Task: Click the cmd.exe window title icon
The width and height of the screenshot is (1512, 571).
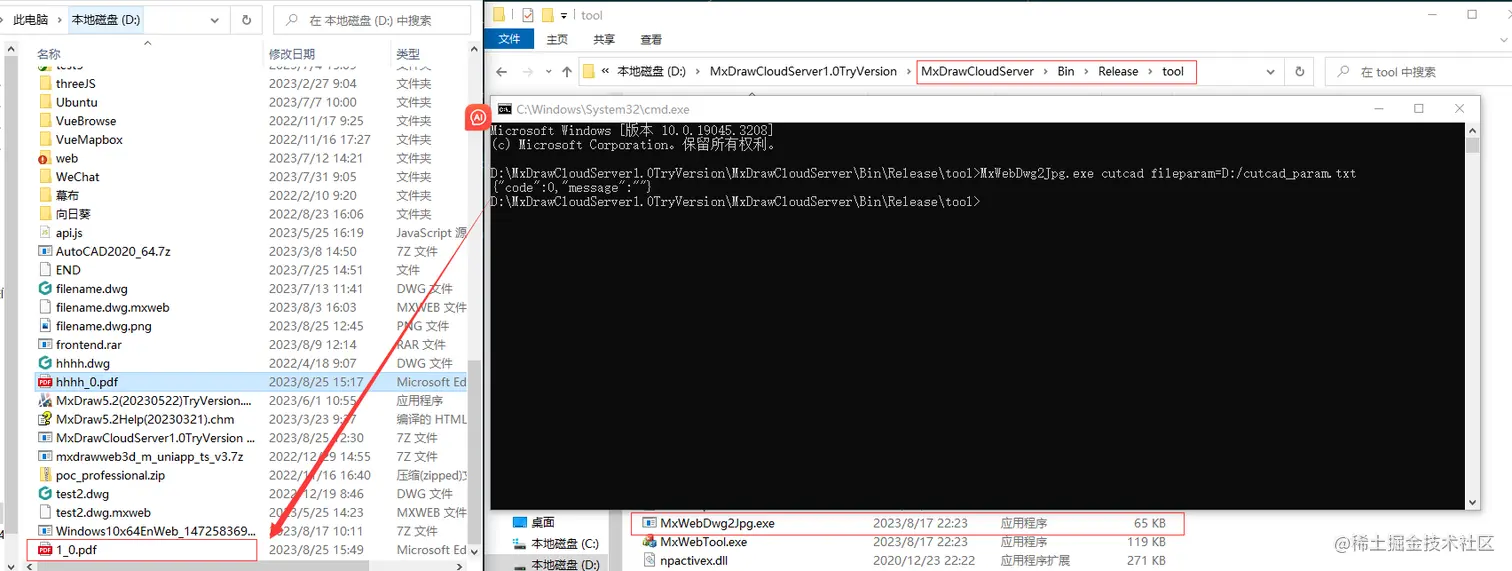Action: click(505, 109)
